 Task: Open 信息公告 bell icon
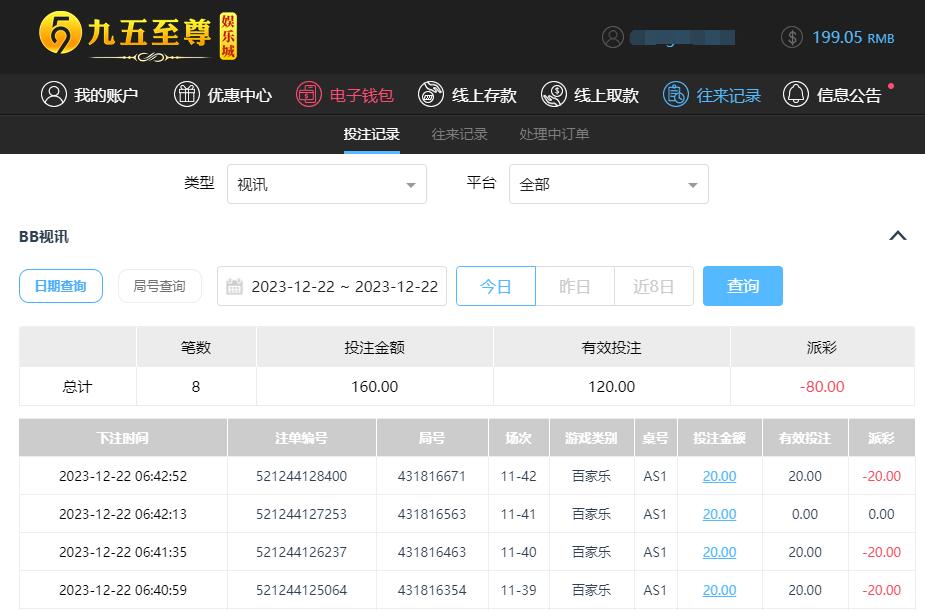(796, 95)
